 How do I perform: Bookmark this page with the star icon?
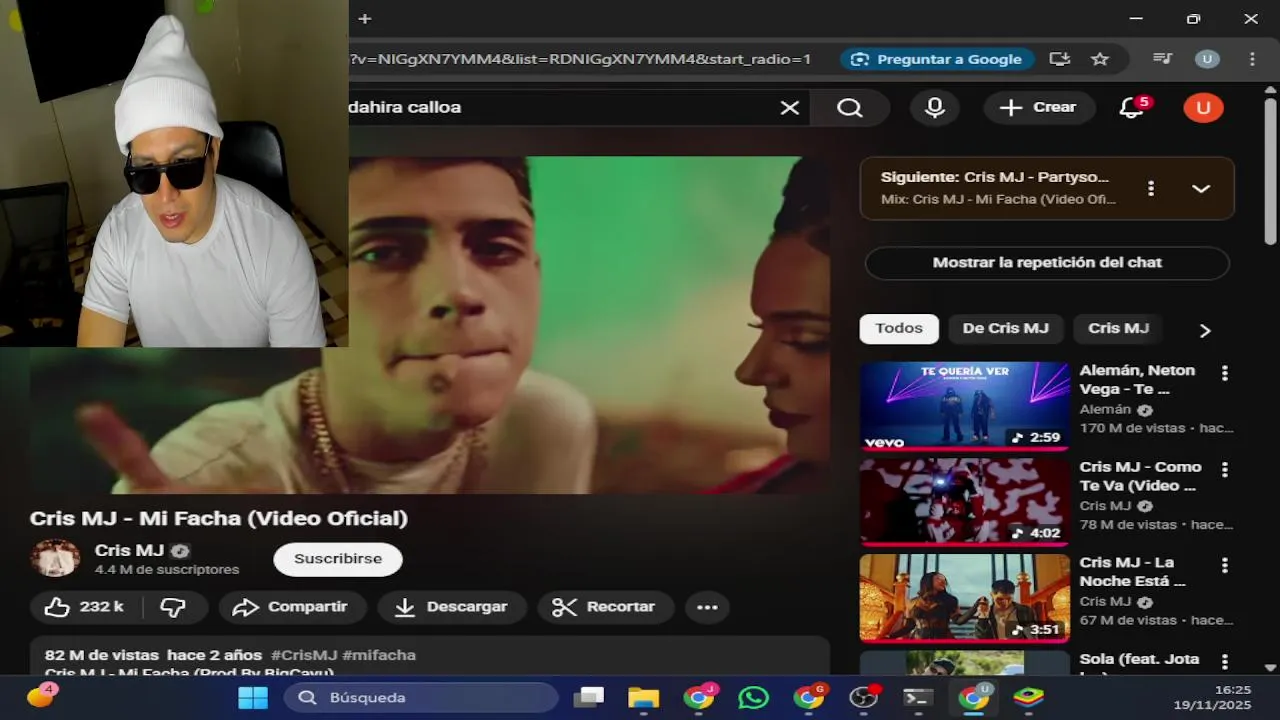tap(1100, 59)
